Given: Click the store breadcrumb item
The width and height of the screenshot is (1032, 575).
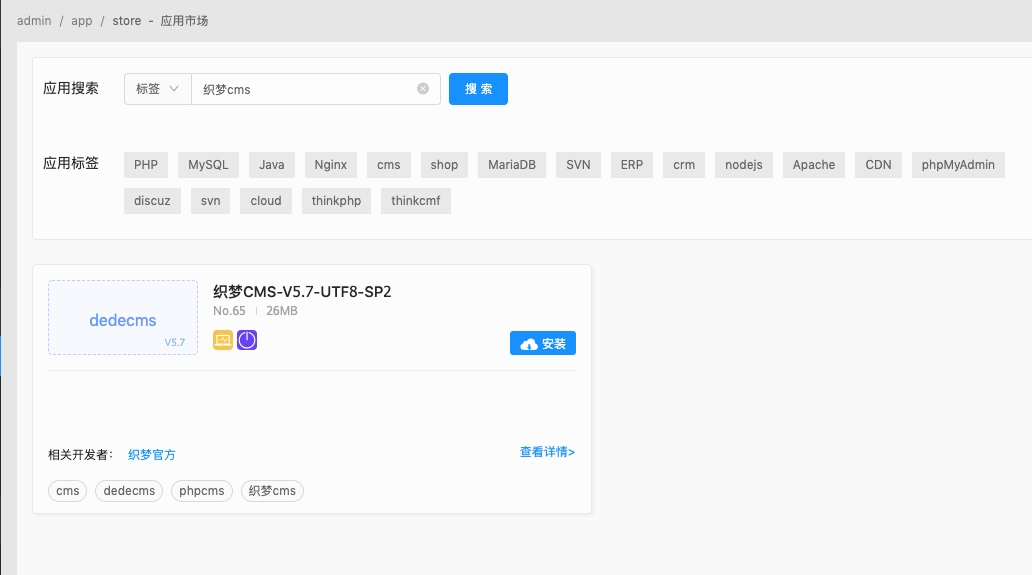Looking at the screenshot, I should (x=126, y=20).
